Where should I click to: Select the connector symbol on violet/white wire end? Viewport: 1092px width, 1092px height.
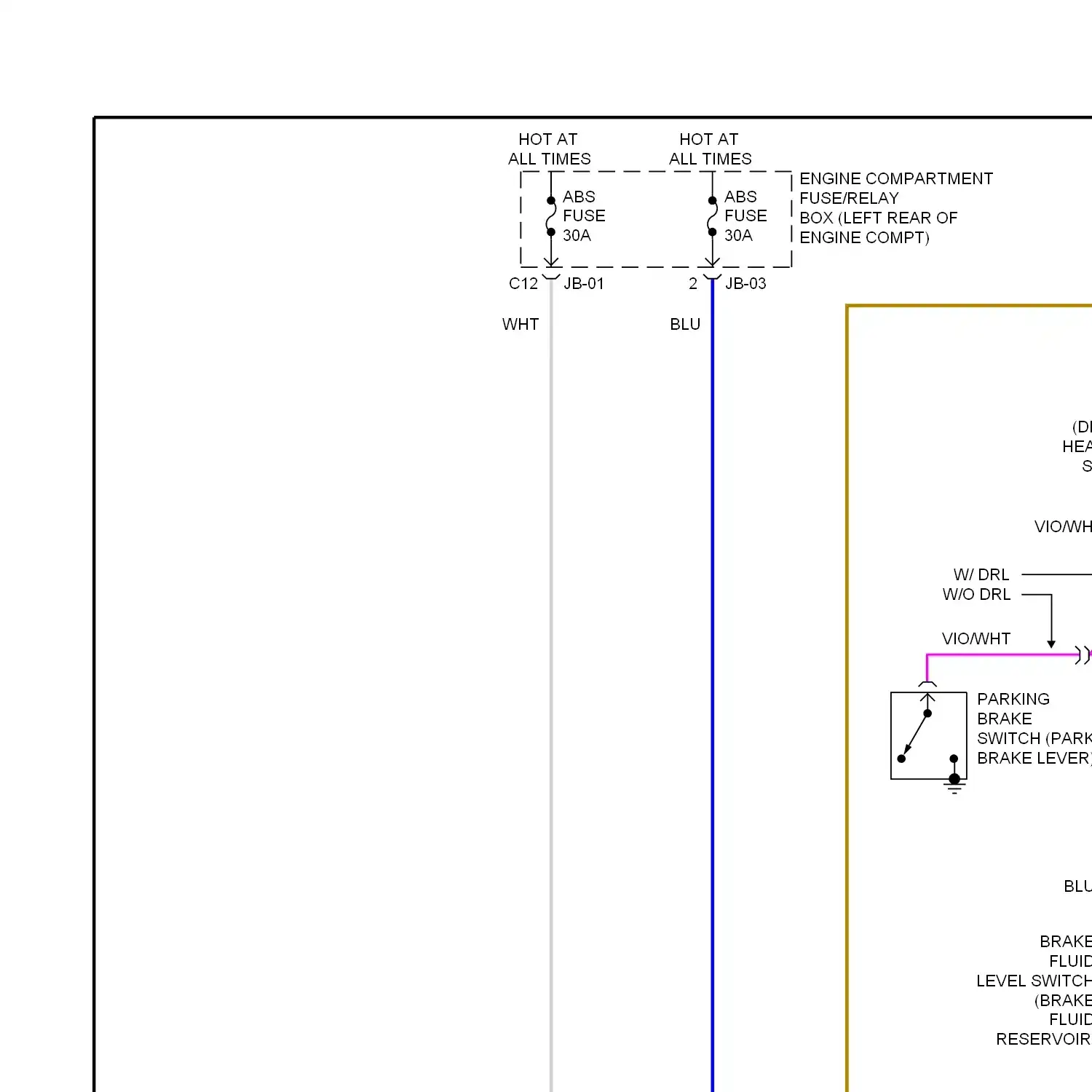click(x=1083, y=655)
